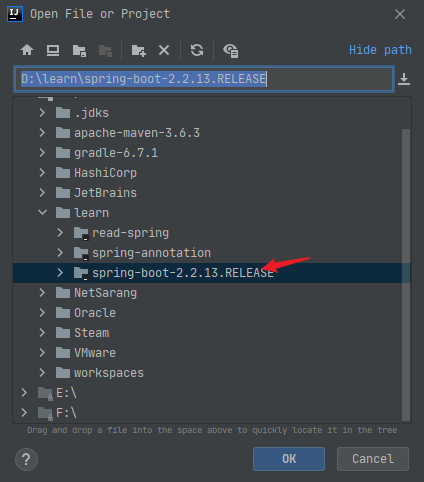Create a new folder with toolbar icon

tap(139, 50)
